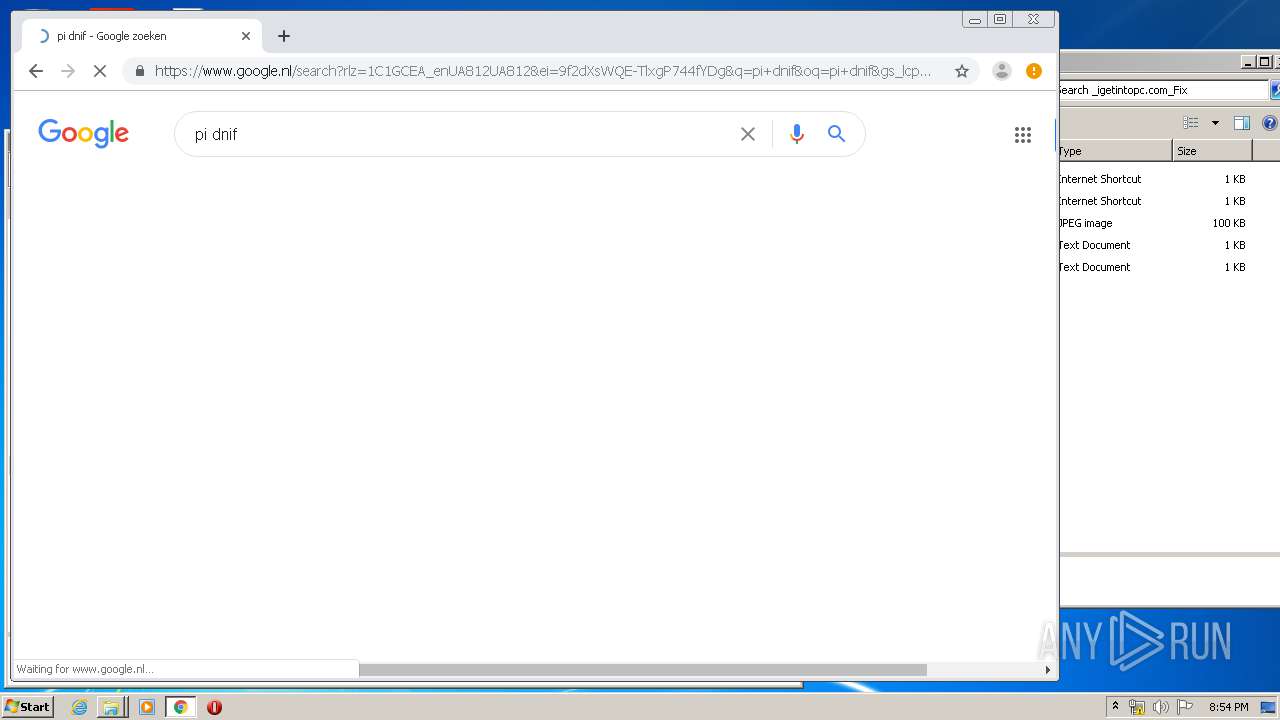The height and width of the screenshot is (720, 1280).
Task: Clear the search box with the X
Action: coord(748,134)
